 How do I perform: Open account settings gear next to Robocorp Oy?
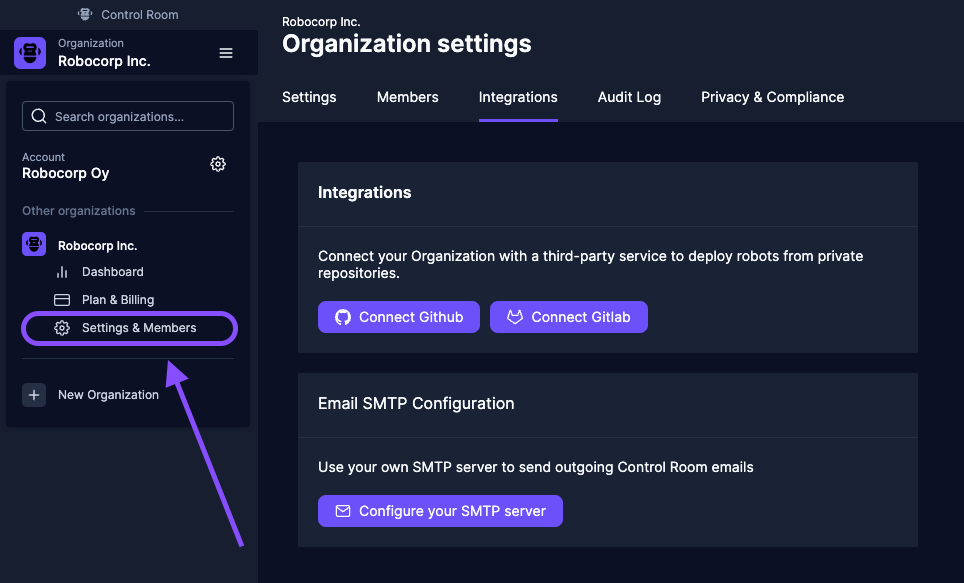point(218,164)
